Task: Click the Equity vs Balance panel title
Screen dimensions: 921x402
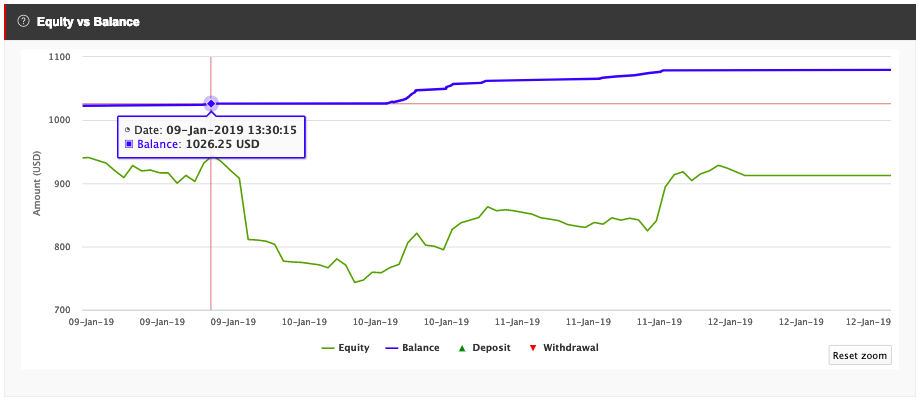Action: (88, 22)
